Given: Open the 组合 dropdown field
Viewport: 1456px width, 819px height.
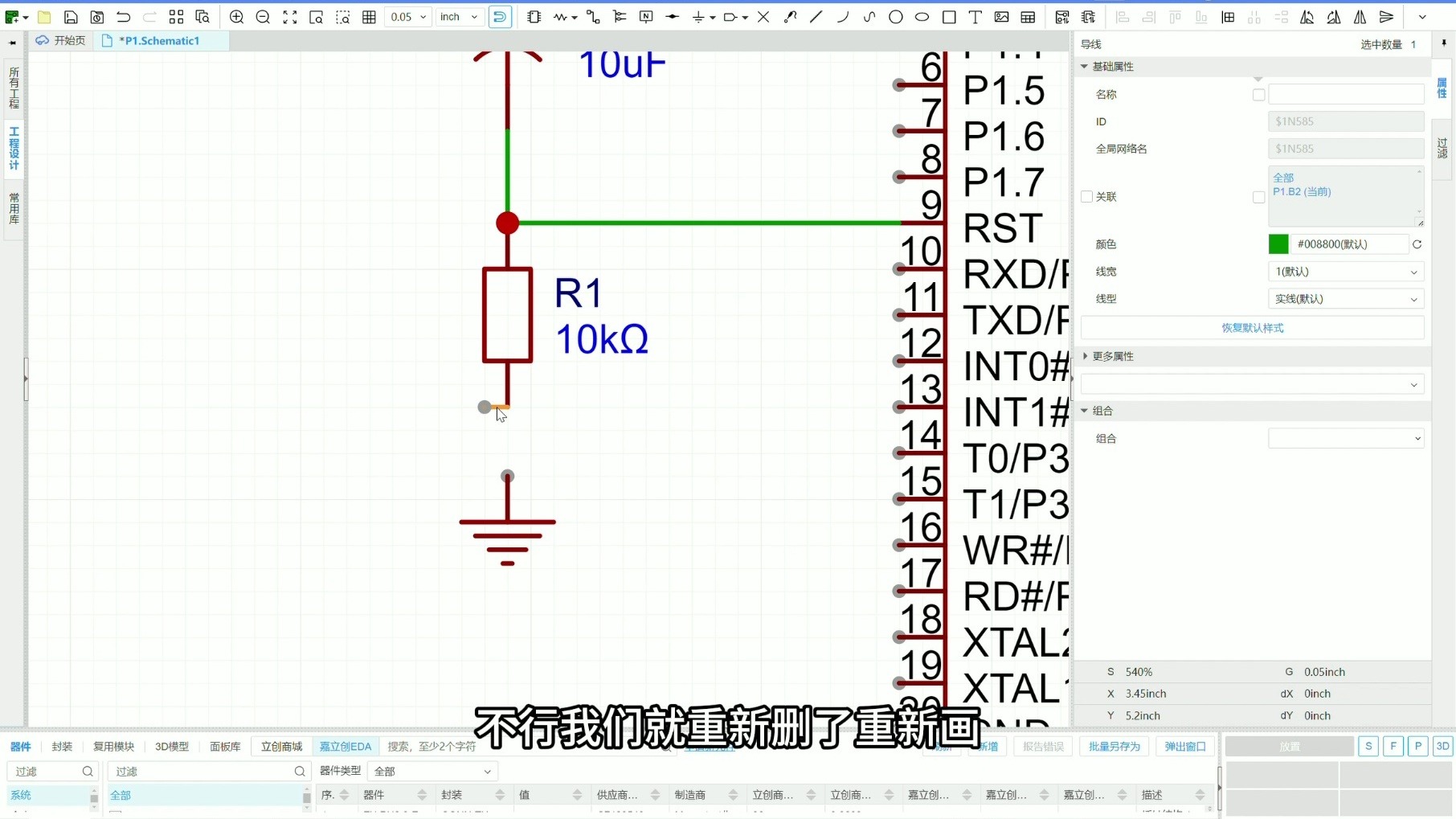Looking at the screenshot, I should [x=1346, y=439].
